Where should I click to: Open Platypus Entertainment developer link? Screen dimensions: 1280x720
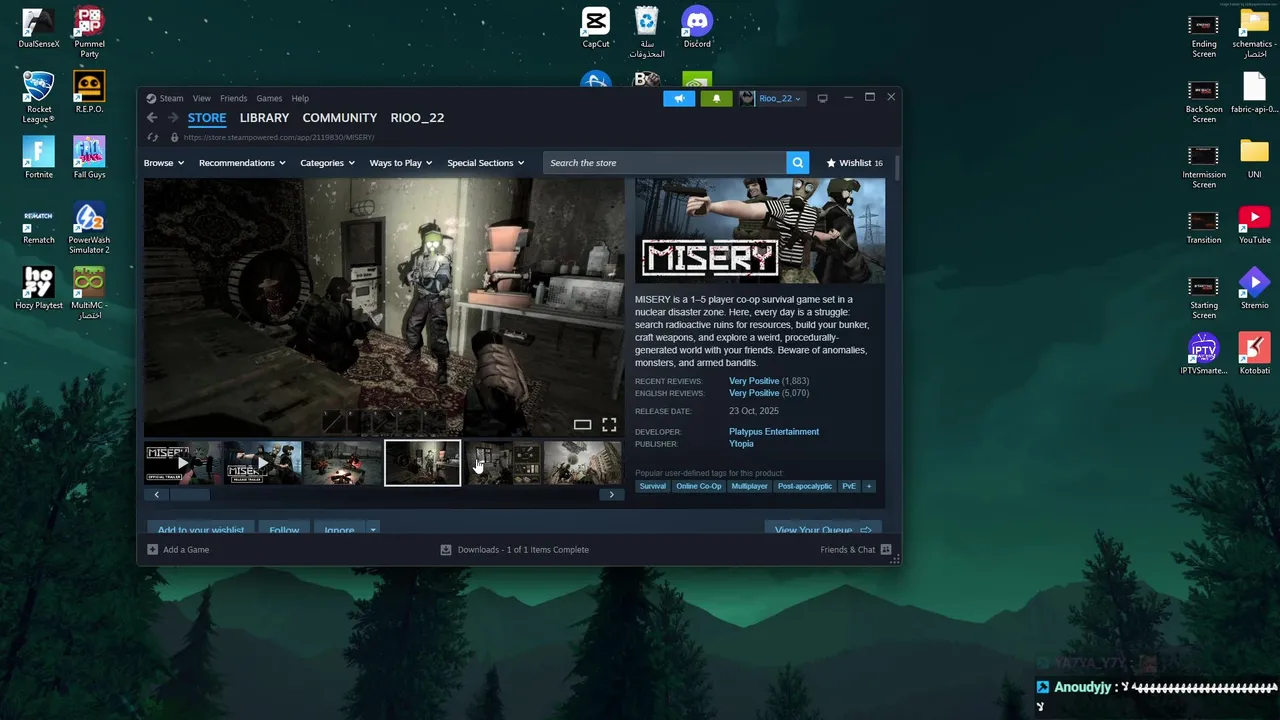774,432
